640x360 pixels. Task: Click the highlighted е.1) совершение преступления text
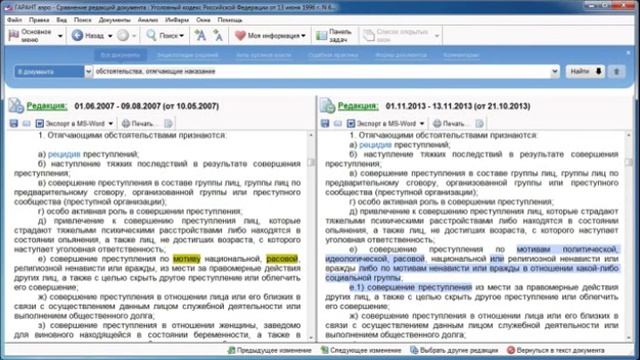[410, 287]
